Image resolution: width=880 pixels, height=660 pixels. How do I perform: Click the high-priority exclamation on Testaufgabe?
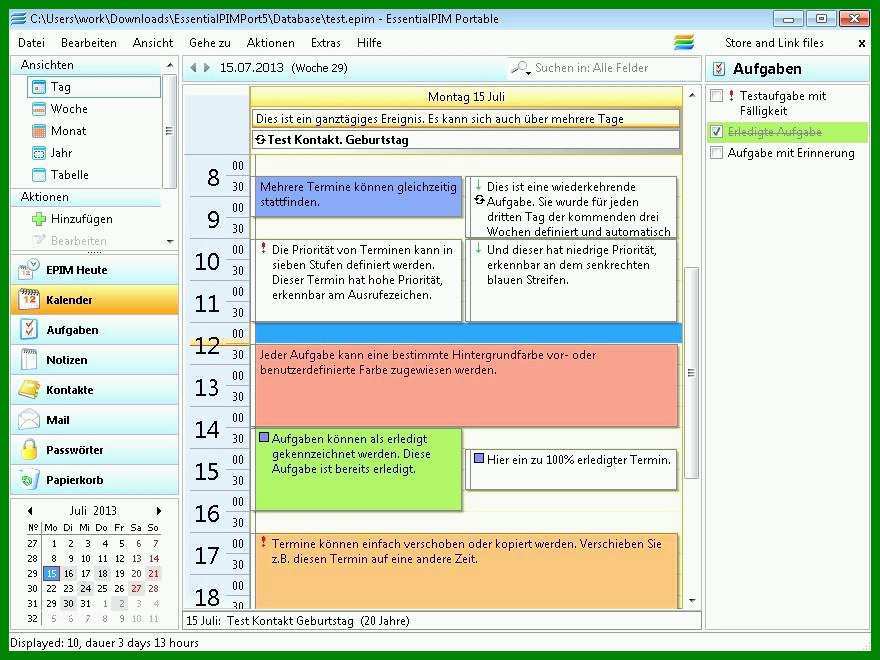731,95
